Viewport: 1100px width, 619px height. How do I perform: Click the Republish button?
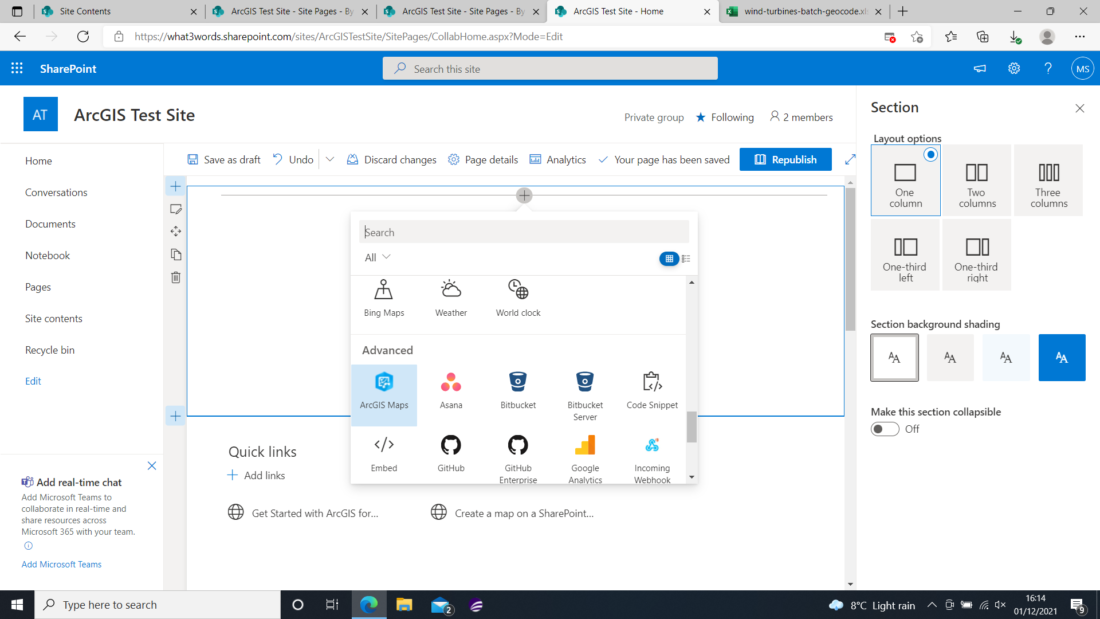(x=785, y=159)
